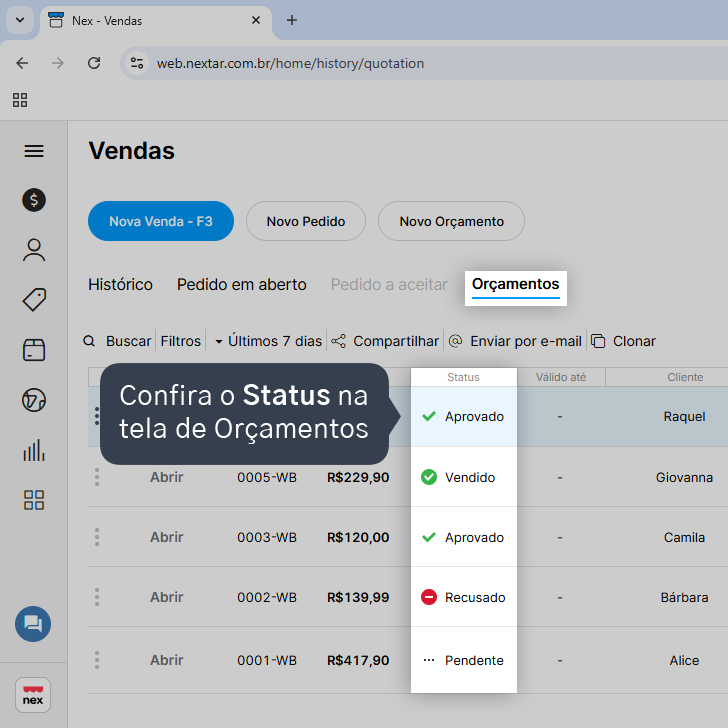Close the Nex - Vendas tab
728x728 pixels.
pyautogui.click(x=256, y=20)
